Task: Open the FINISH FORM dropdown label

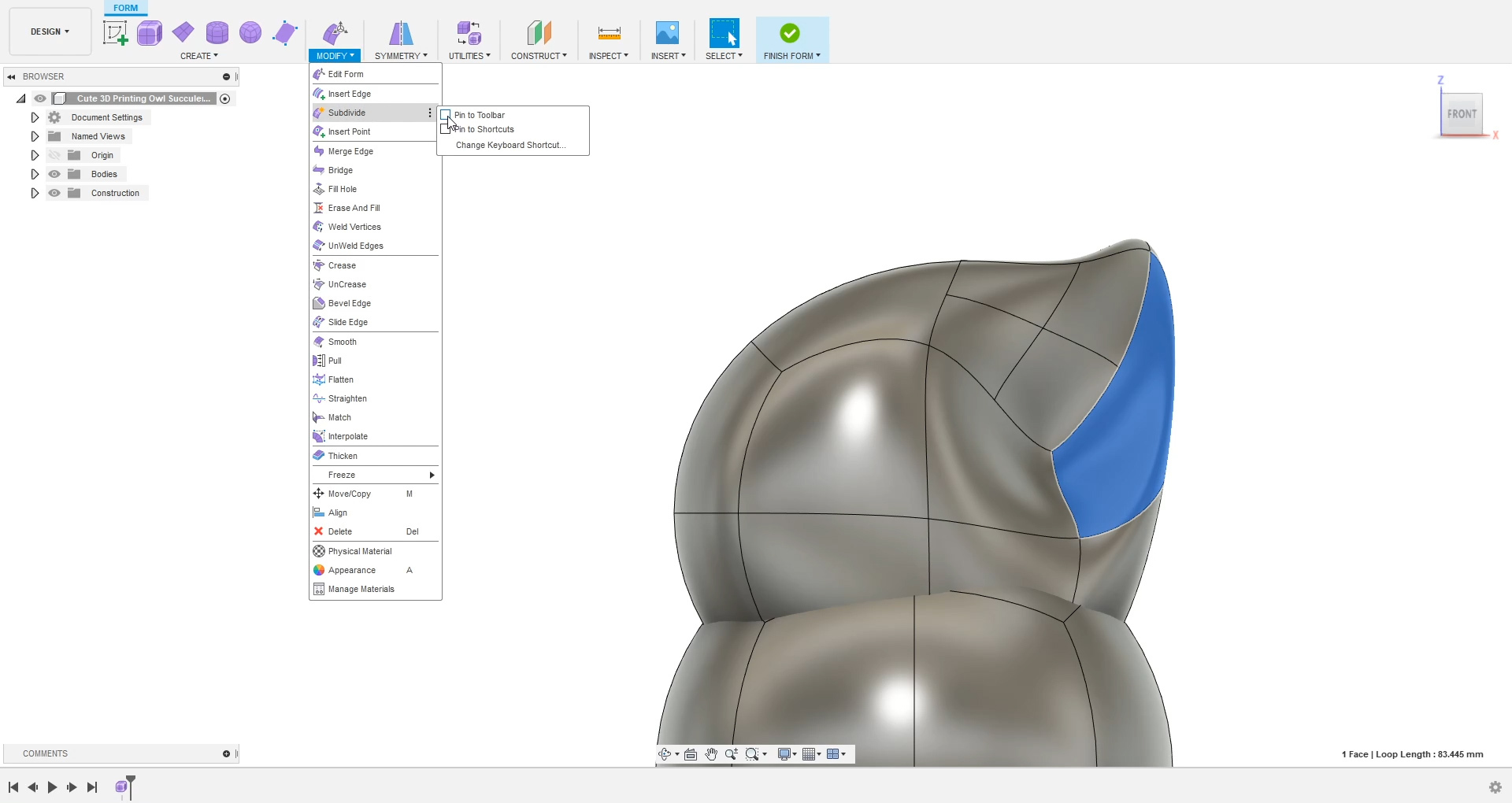Action: click(x=791, y=56)
